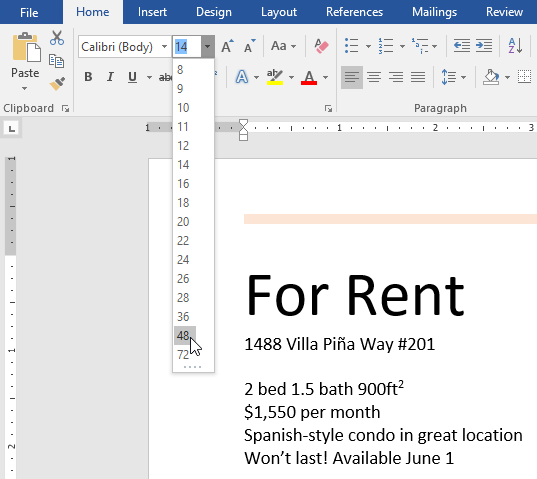Click the Cut scissors icon
Image resolution: width=537 pixels, height=479 pixels.
coord(57,38)
